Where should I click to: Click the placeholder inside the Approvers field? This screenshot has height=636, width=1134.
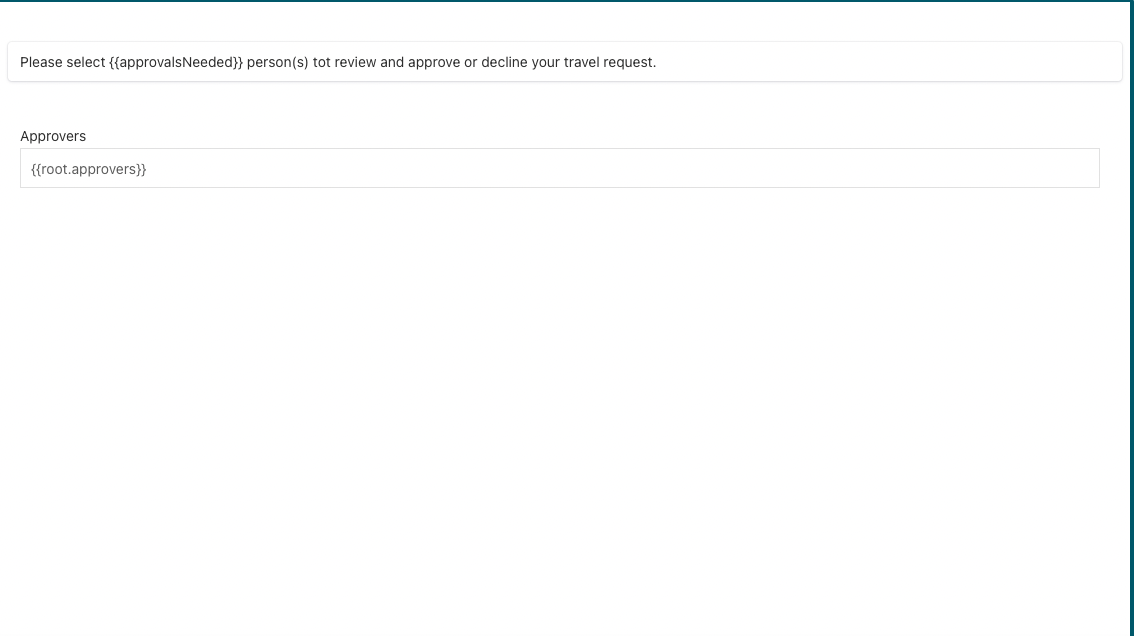[x=88, y=169]
